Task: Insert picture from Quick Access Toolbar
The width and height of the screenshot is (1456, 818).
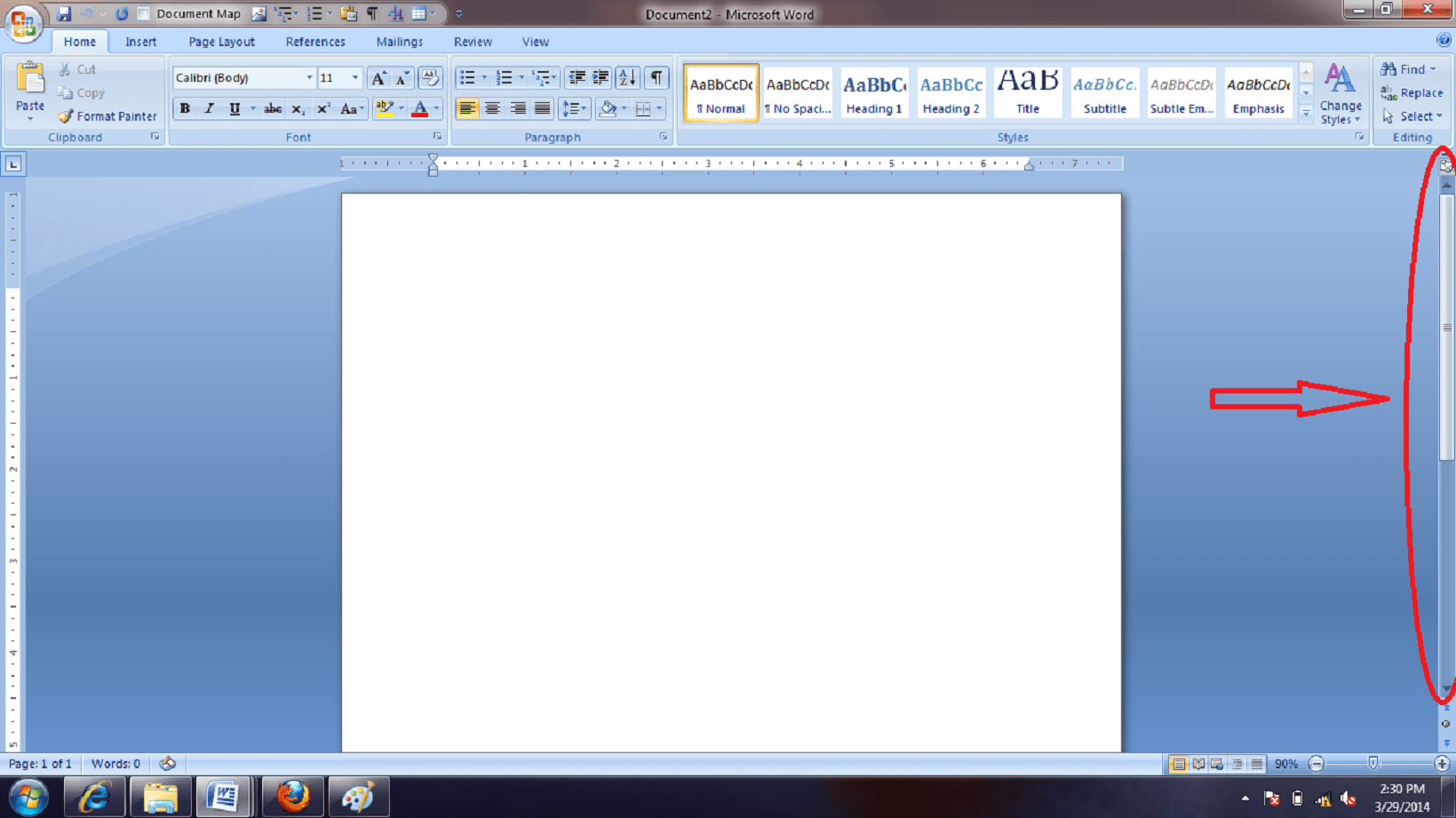Action: pos(259,13)
